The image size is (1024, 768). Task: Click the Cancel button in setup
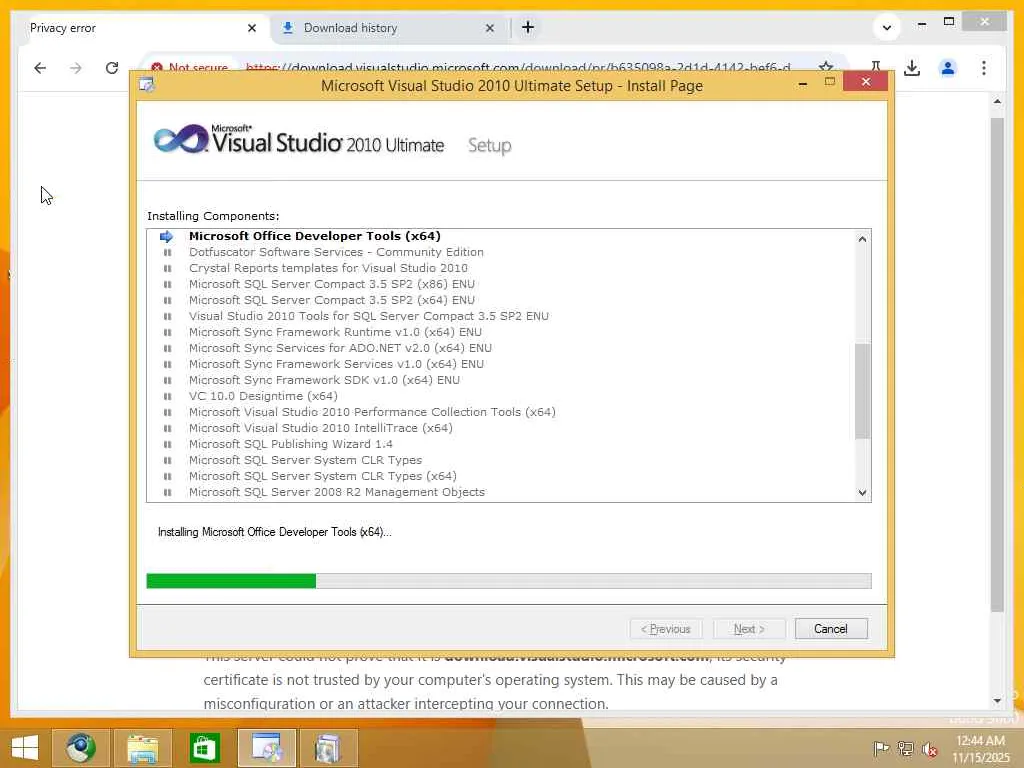831,629
